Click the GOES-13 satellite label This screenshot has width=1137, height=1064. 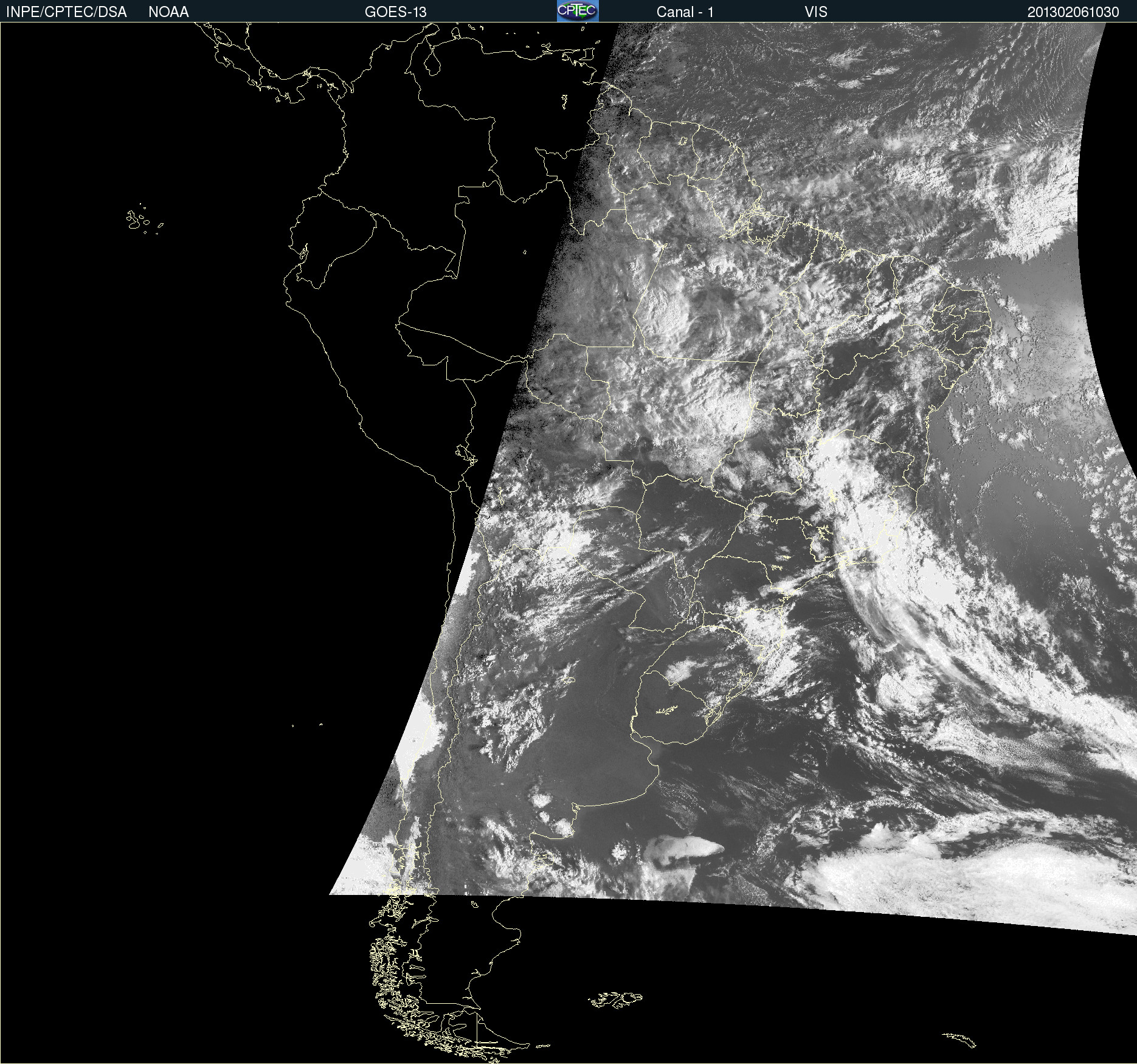(396, 12)
